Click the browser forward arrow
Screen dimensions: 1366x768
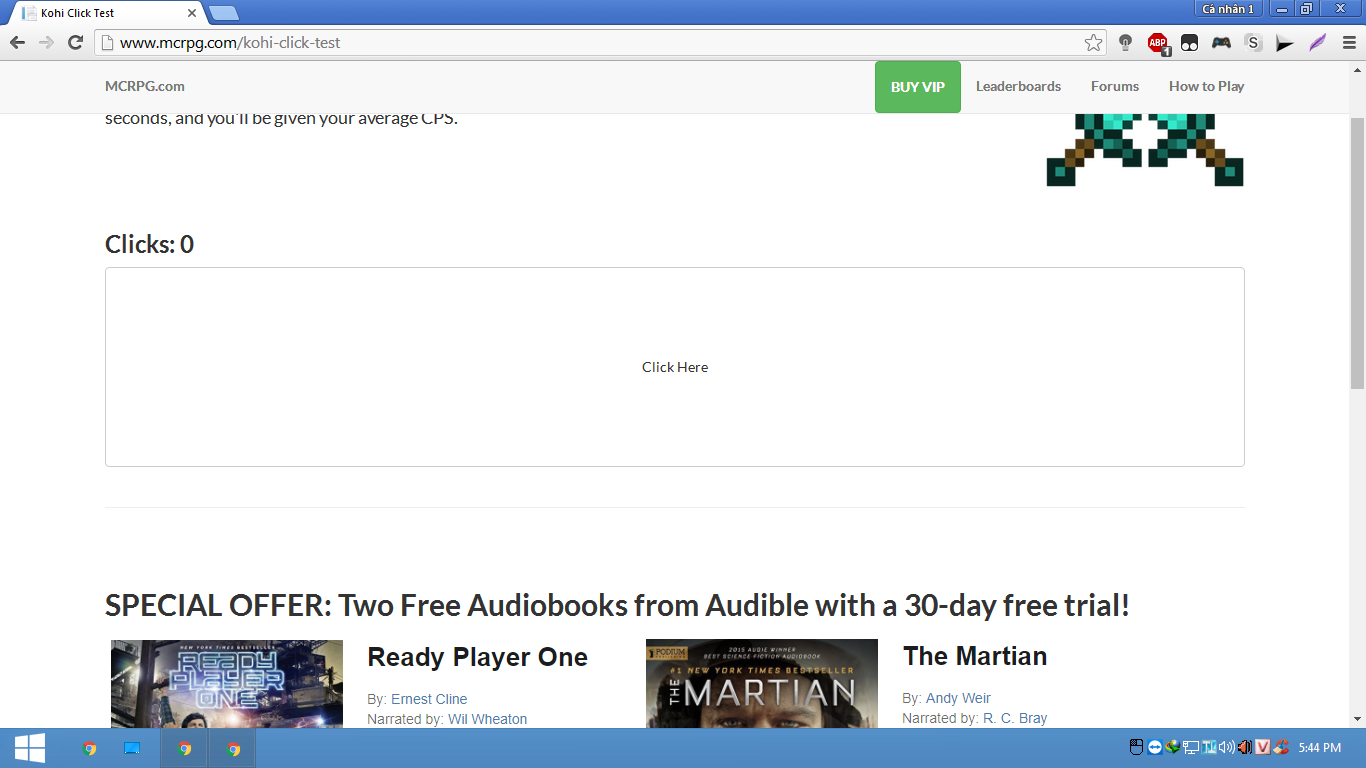click(x=46, y=43)
